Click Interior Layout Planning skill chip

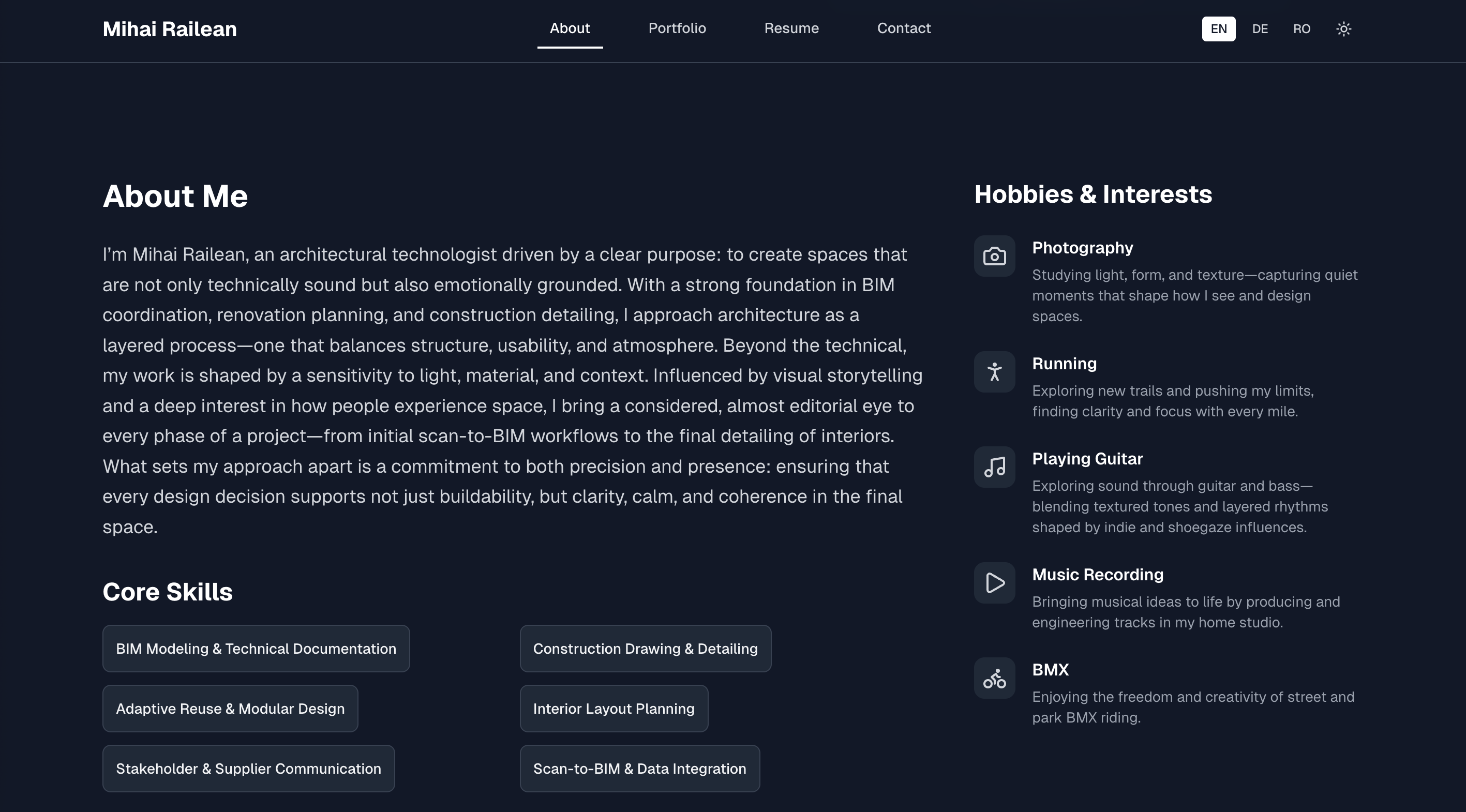pos(614,709)
